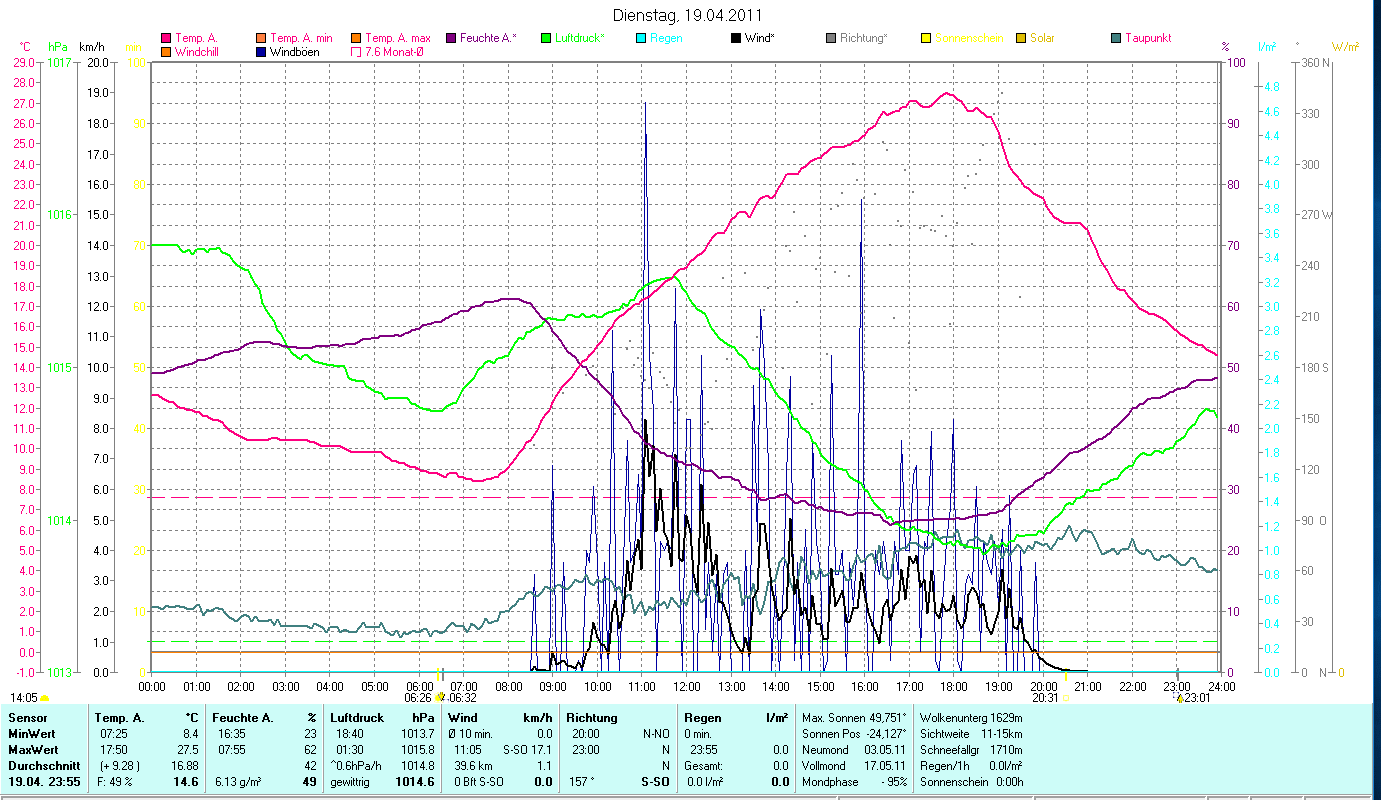Click the orange Windchill legend square
The width and height of the screenshot is (1381, 800).
(166, 52)
